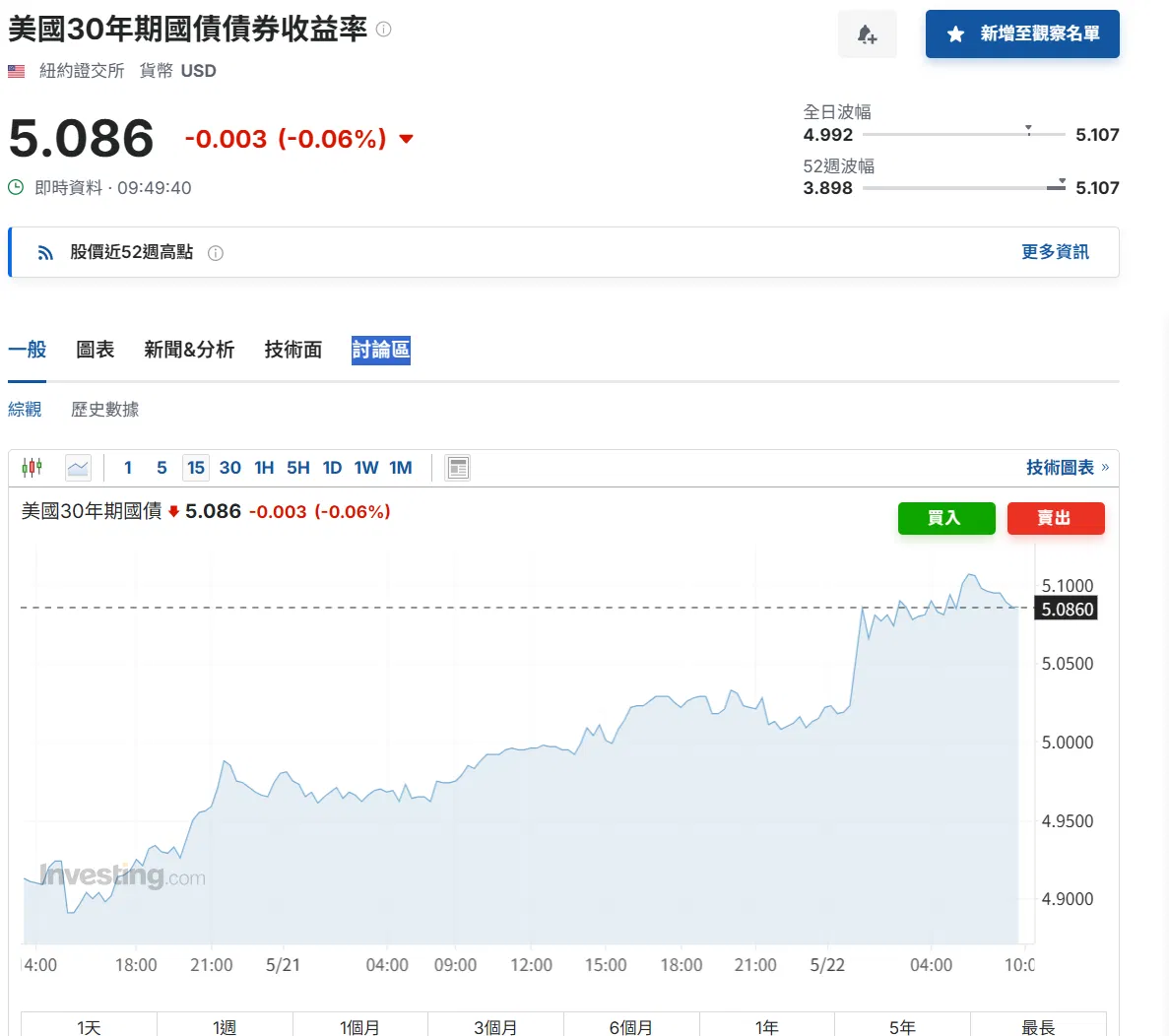
Task: Click the green 買入 button
Action: 946,518
